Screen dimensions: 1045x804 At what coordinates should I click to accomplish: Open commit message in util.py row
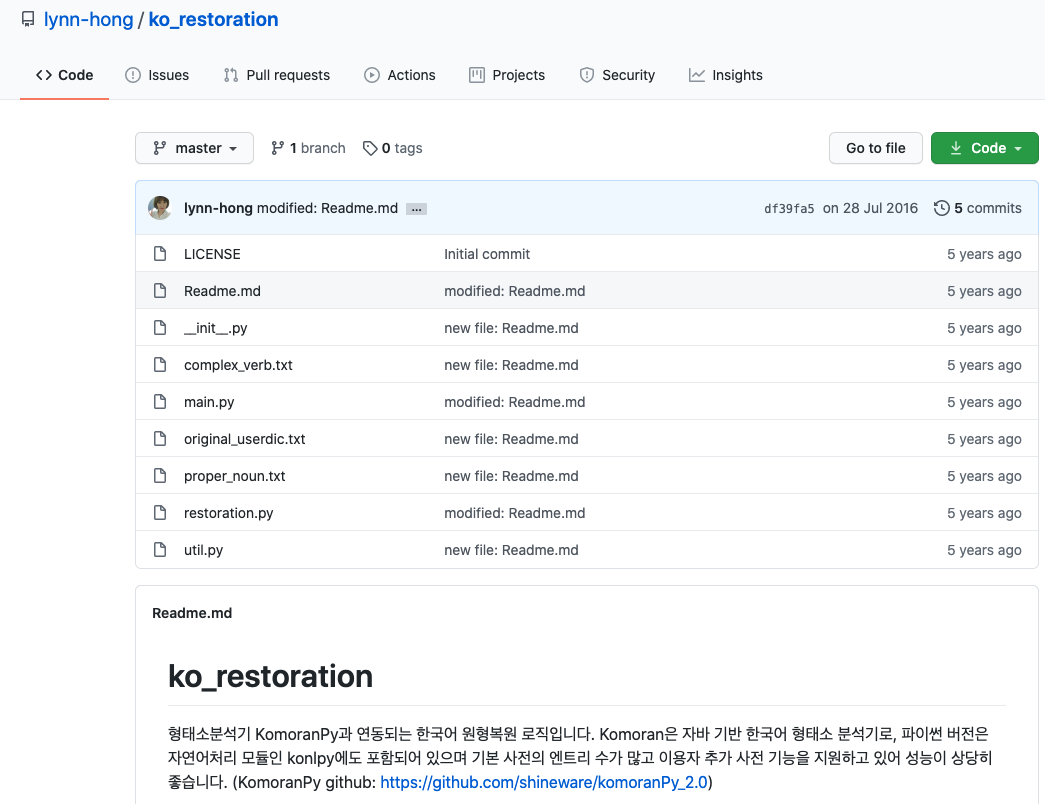coord(511,550)
